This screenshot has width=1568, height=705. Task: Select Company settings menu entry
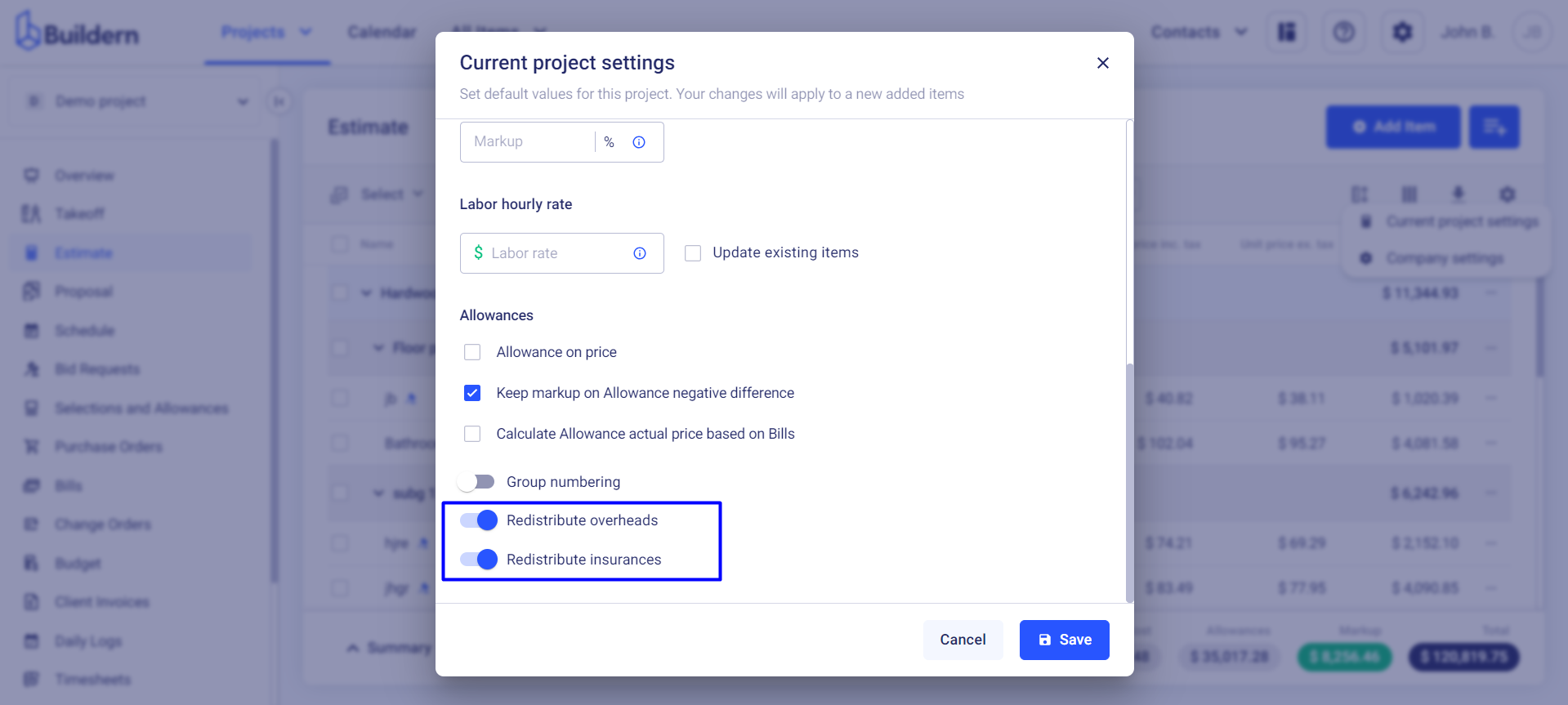[x=1444, y=258]
